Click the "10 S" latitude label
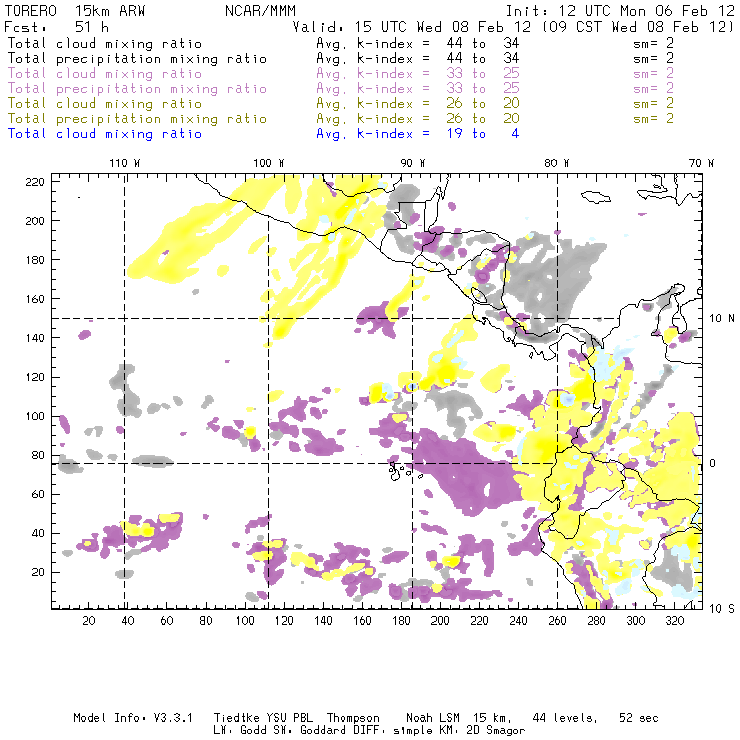 [x=722, y=609]
